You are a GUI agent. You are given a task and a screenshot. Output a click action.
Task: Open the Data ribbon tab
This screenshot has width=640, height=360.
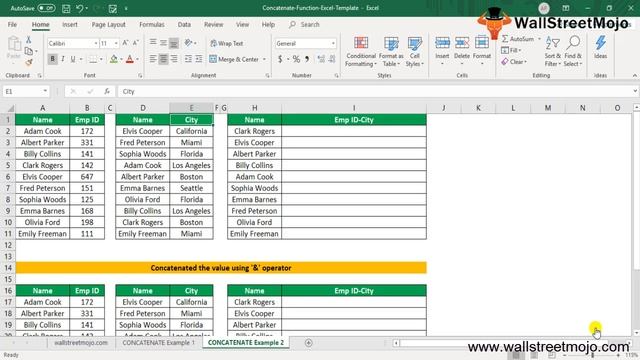[x=184, y=24]
